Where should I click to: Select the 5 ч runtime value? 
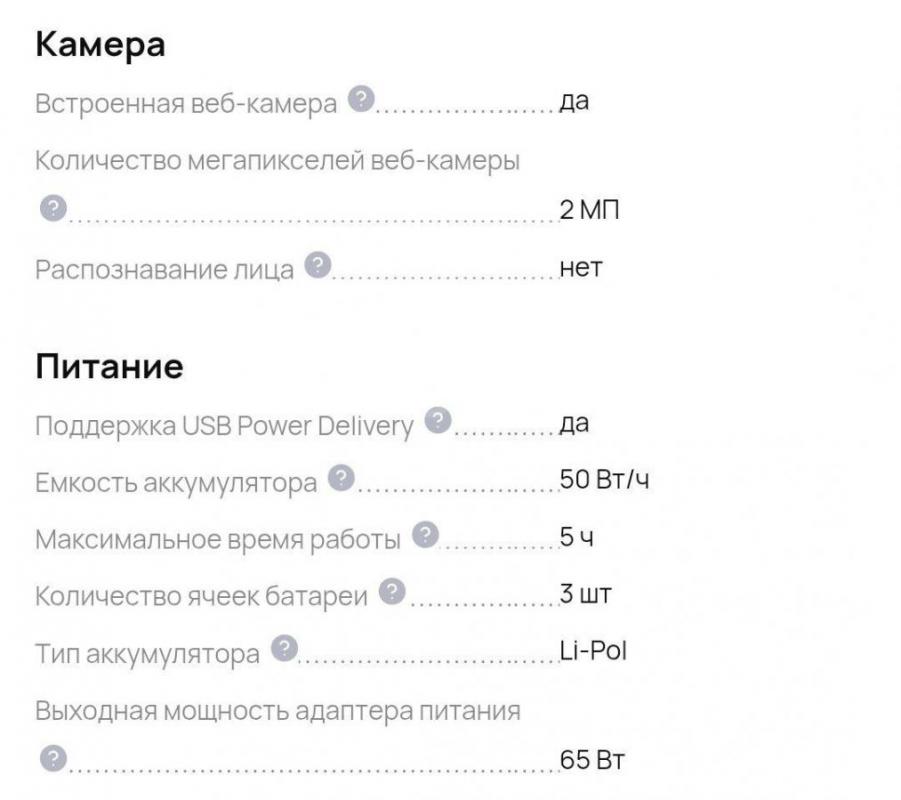pos(573,536)
